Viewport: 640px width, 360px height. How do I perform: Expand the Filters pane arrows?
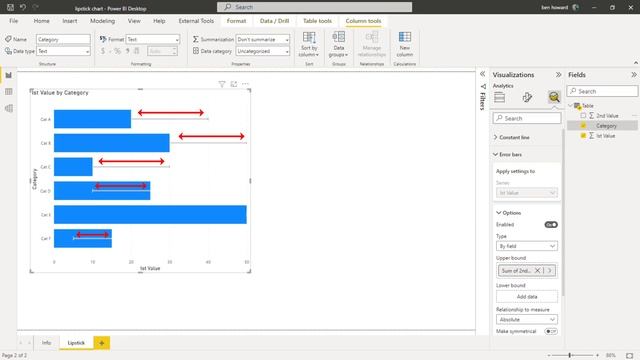click(x=482, y=74)
